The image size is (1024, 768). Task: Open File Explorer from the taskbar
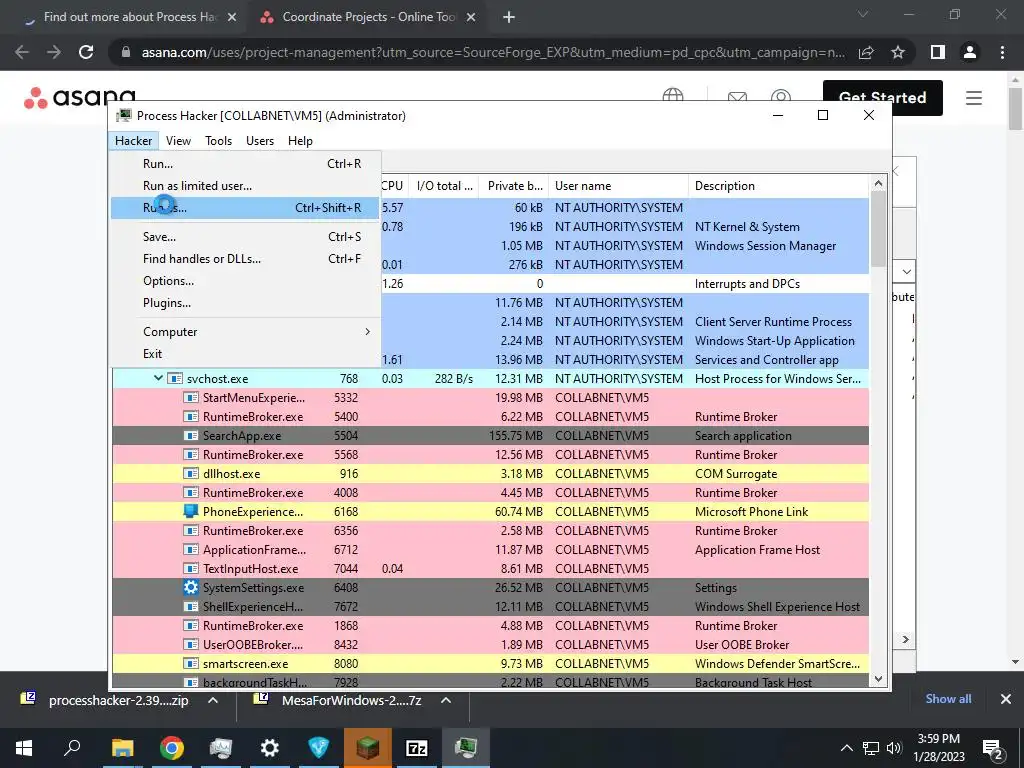[x=122, y=748]
